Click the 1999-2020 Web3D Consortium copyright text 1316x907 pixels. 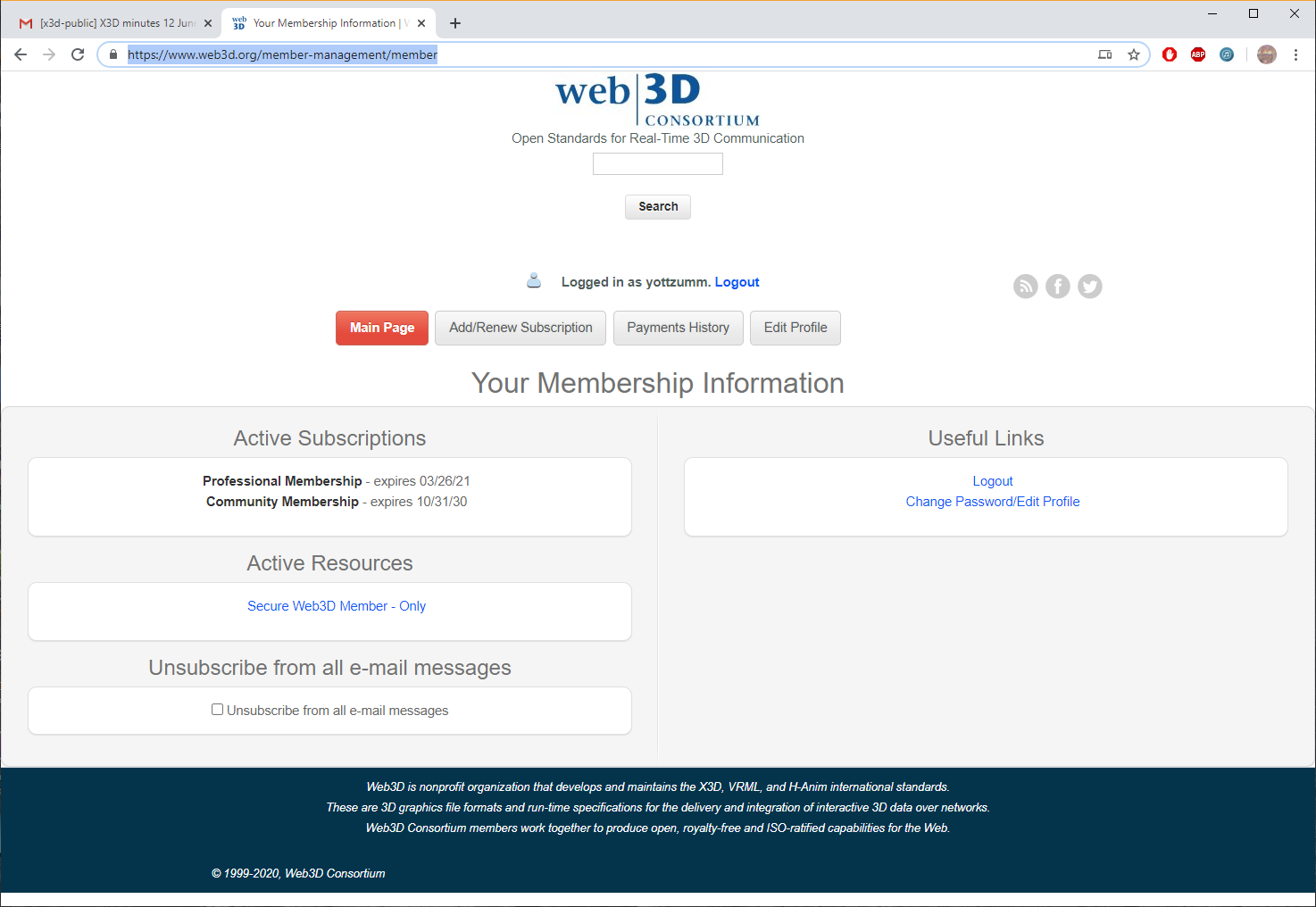click(x=298, y=873)
